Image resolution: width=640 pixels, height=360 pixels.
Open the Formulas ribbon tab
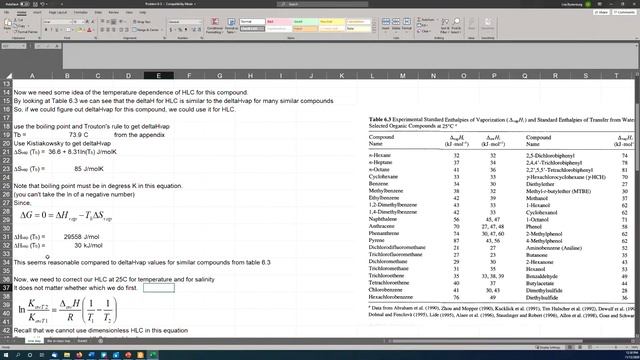(81, 13)
